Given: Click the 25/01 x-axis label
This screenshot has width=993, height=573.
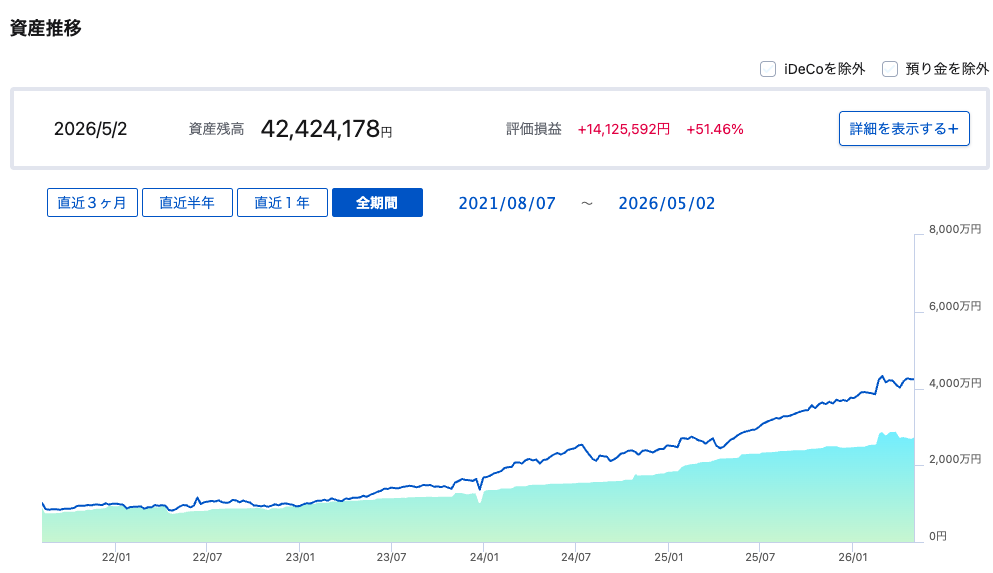Looking at the screenshot, I should (x=669, y=557).
